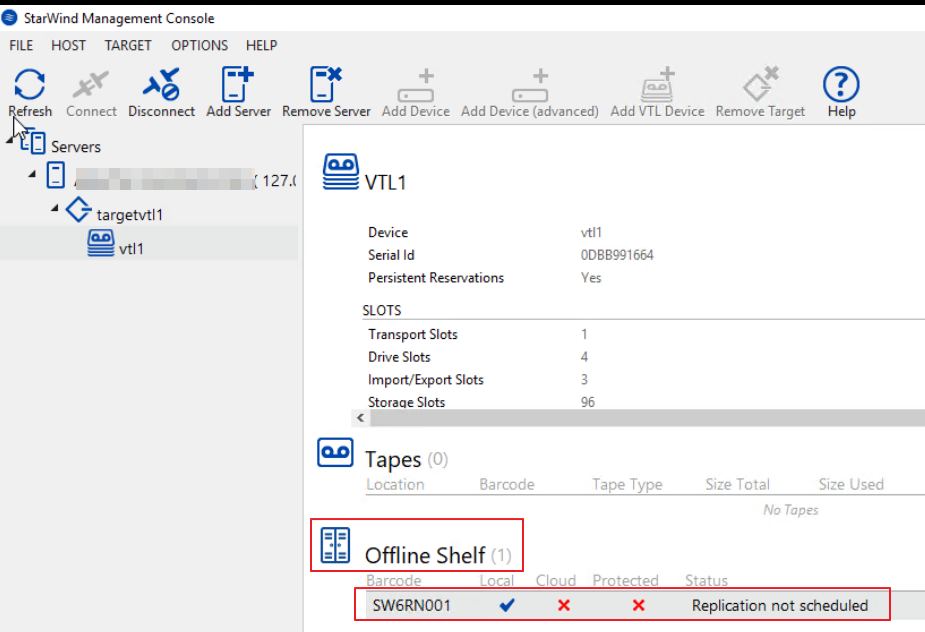Select the targetvtl1 tree item

click(129, 215)
